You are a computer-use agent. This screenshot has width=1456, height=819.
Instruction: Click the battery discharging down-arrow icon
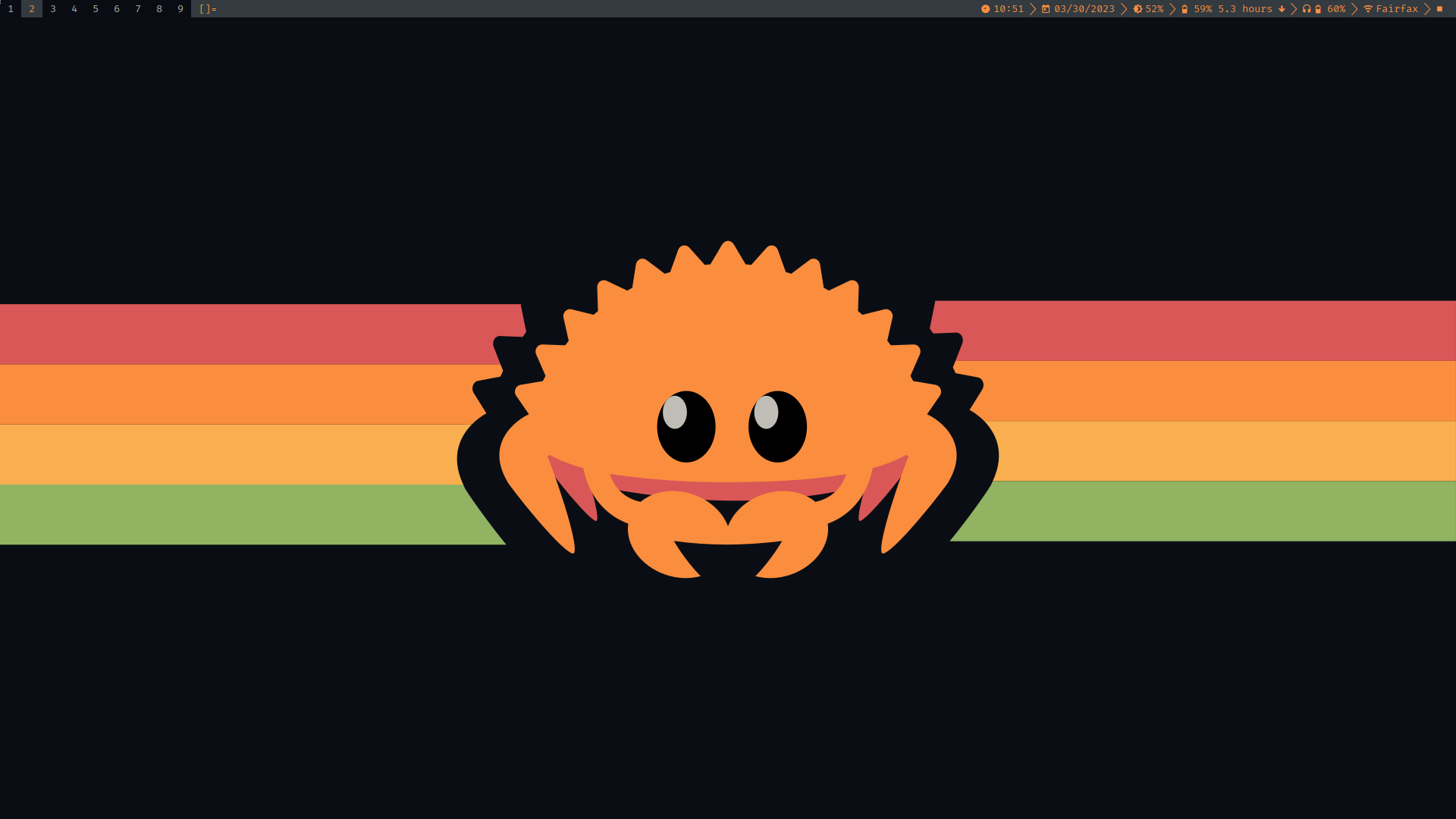1282,9
